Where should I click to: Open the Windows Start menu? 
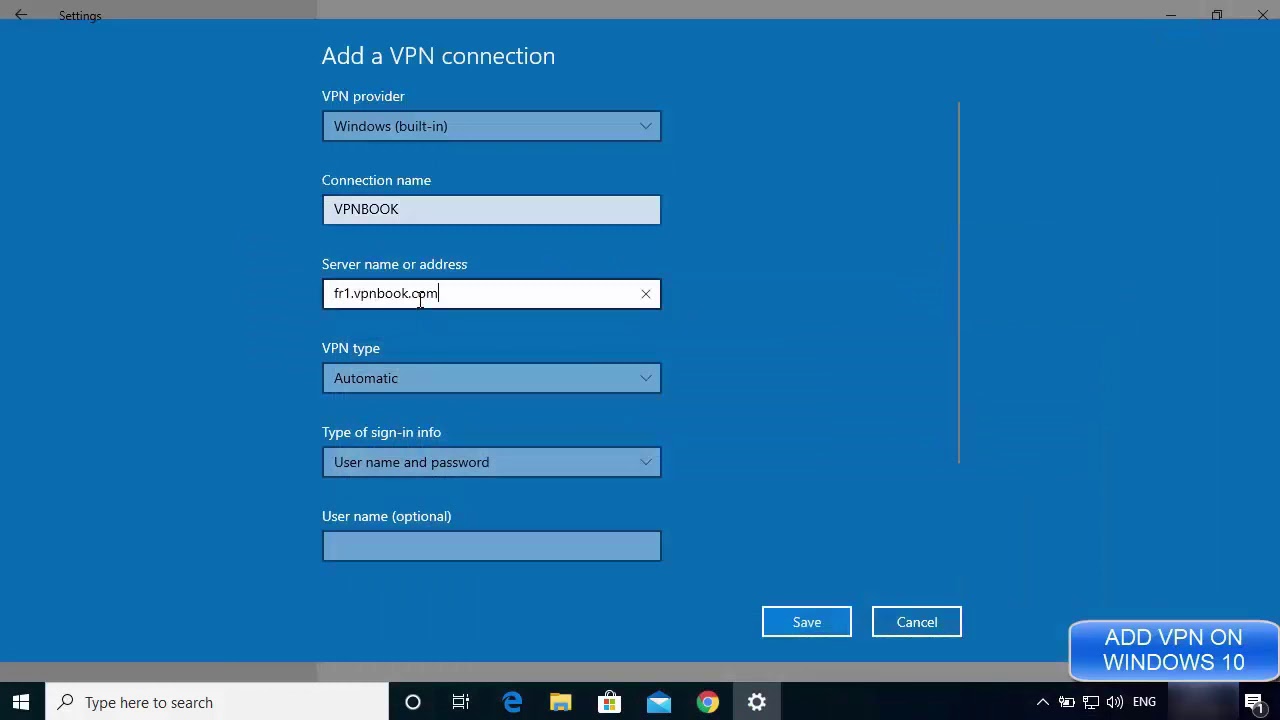click(x=21, y=702)
